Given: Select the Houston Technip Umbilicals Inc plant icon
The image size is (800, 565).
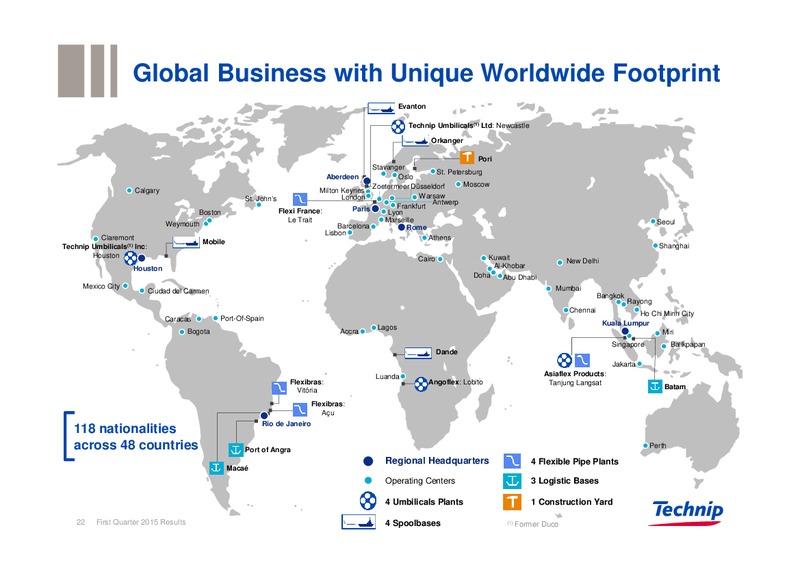Looking at the screenshot, I should point(131,258).
